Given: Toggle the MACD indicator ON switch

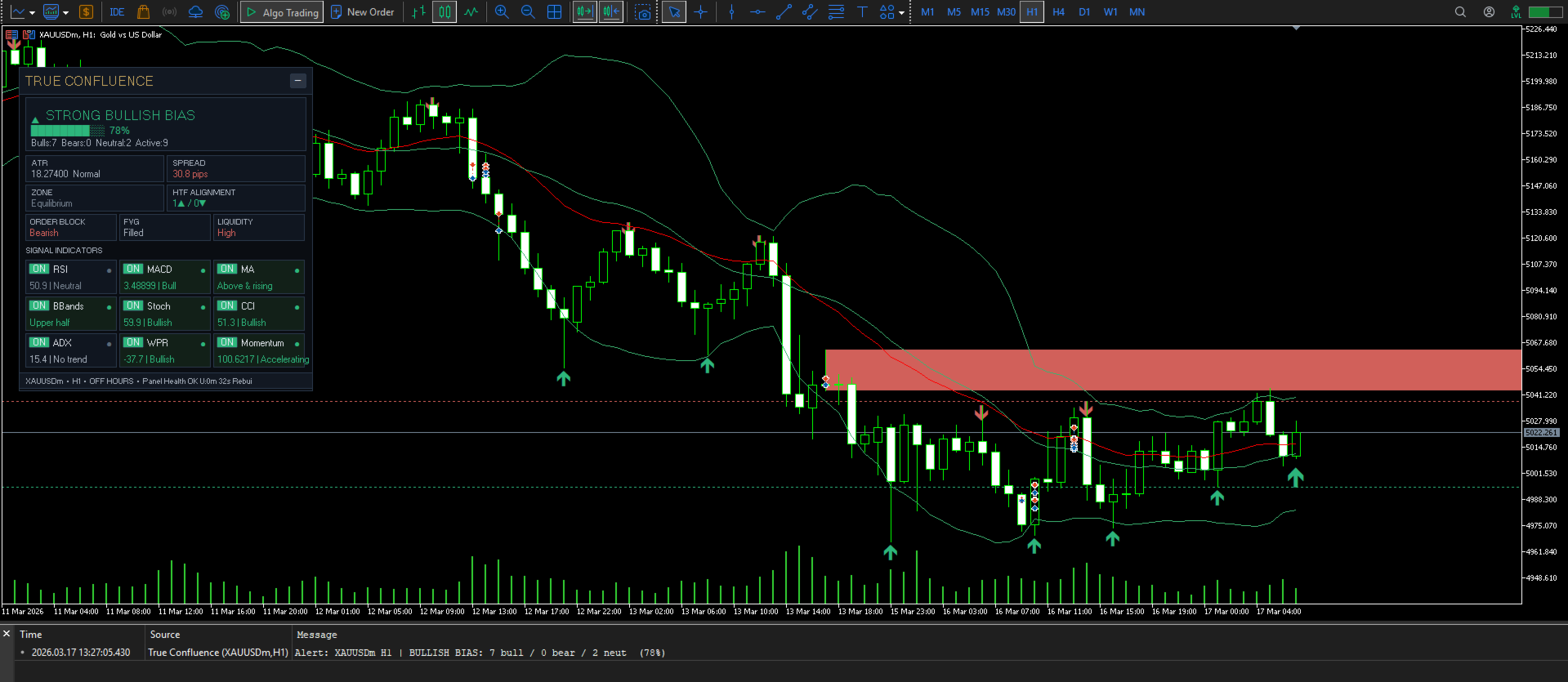Looking at the screenshot, I should [x=133, y=269].
